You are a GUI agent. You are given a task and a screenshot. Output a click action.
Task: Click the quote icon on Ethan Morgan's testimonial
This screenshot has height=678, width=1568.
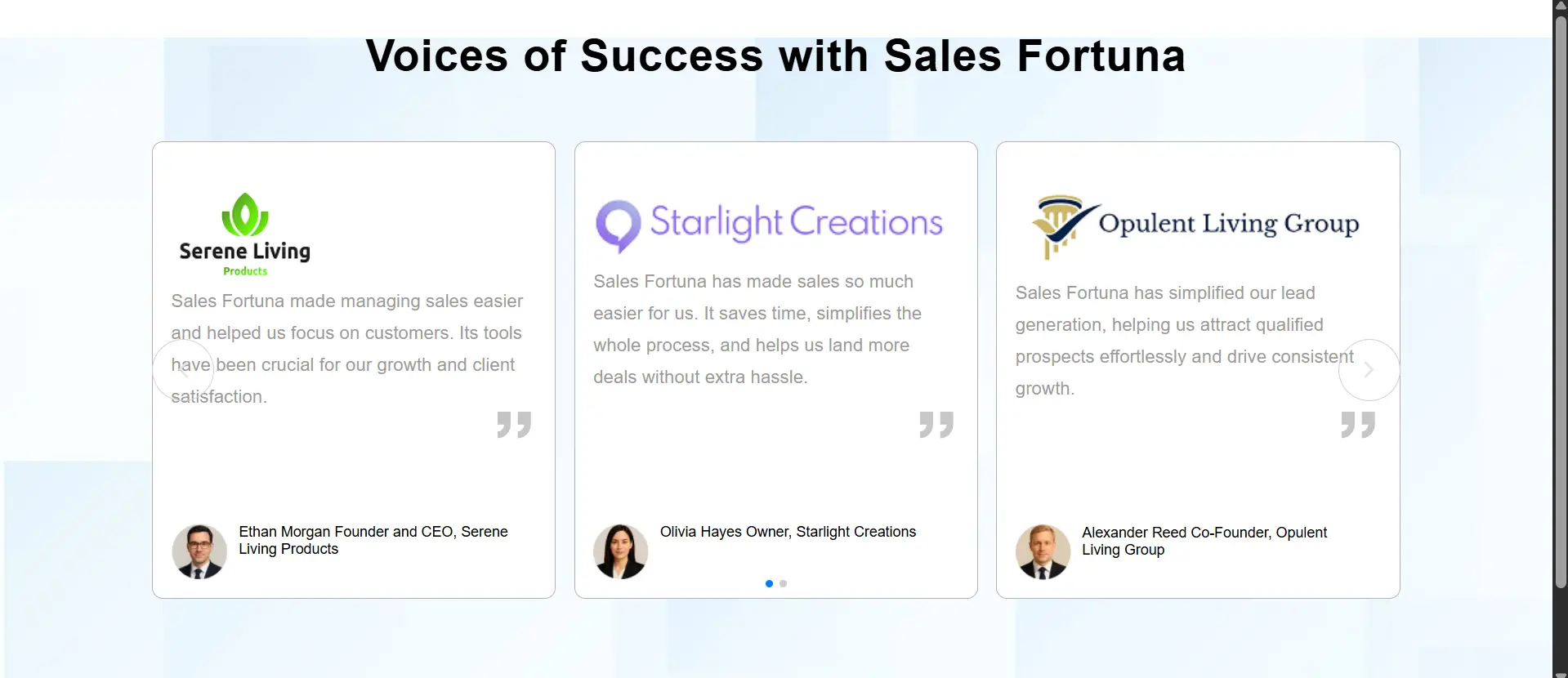[x=513, y=424]
